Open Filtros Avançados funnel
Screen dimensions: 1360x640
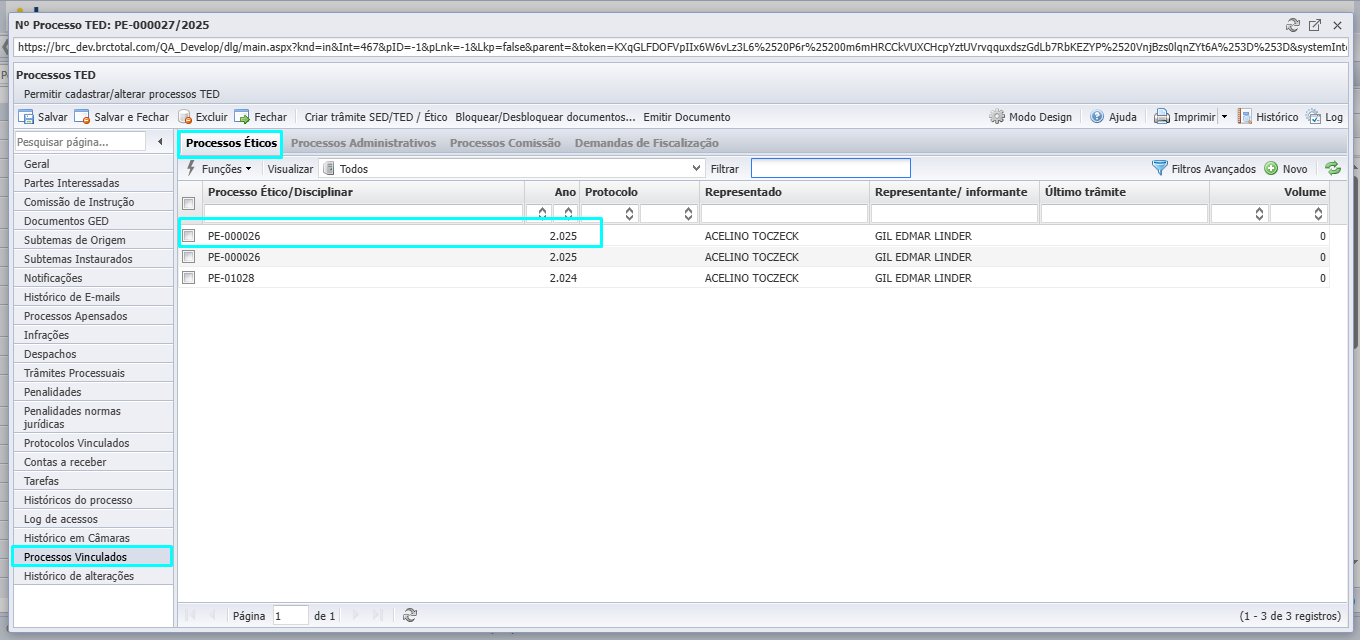tap(1204, 169)
